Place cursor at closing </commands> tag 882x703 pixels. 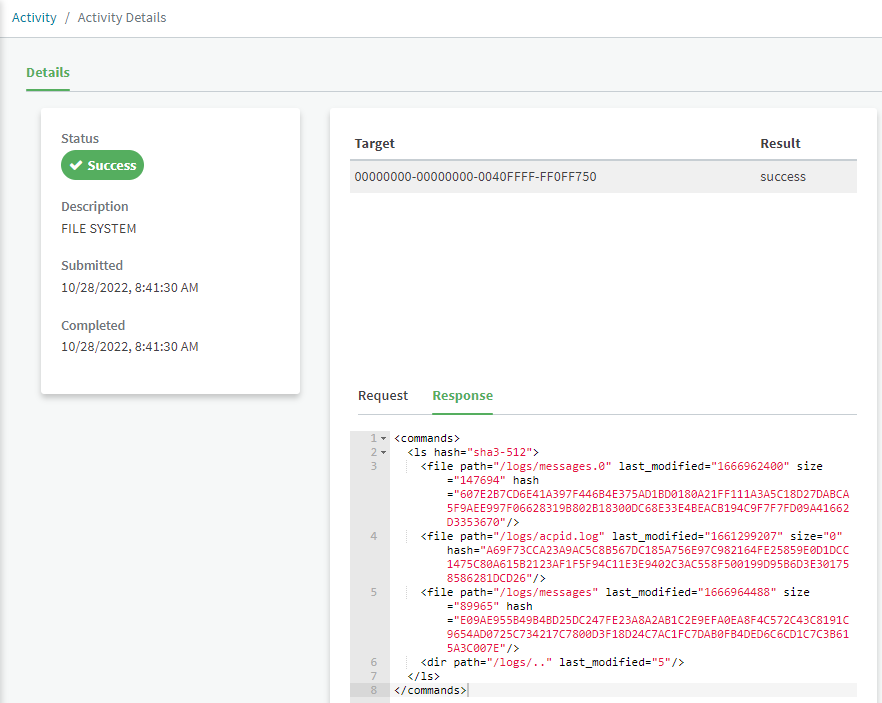click(430, 690)
